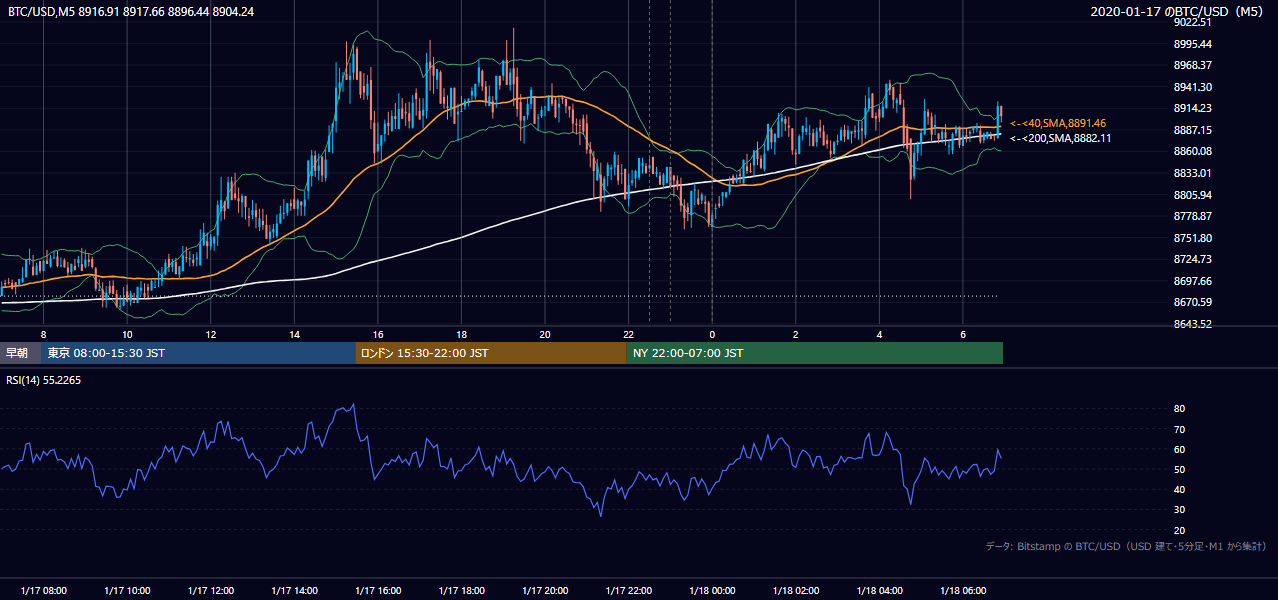Image resolution: width=1278 pixels, height=600 pixels.
Task: Click price axis value 8914.23
Action: tap(1194, 108)
